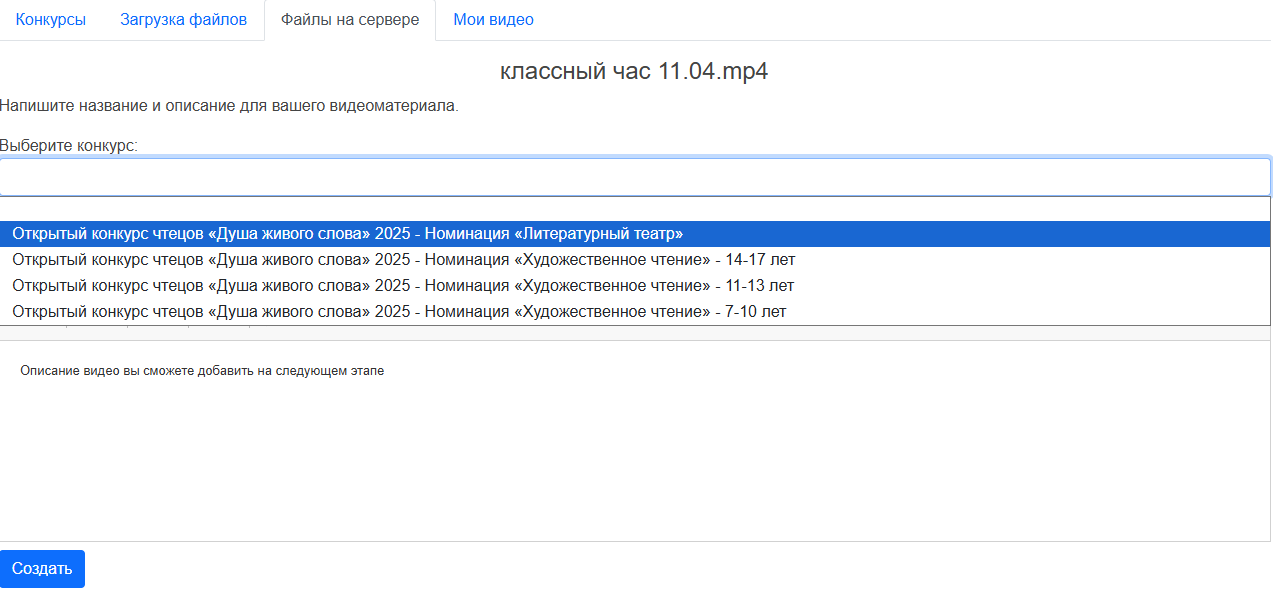1273x594 pixels.
Task: Select «Художественное чтение» 7-10 лет option
Action: coord(399,312)
